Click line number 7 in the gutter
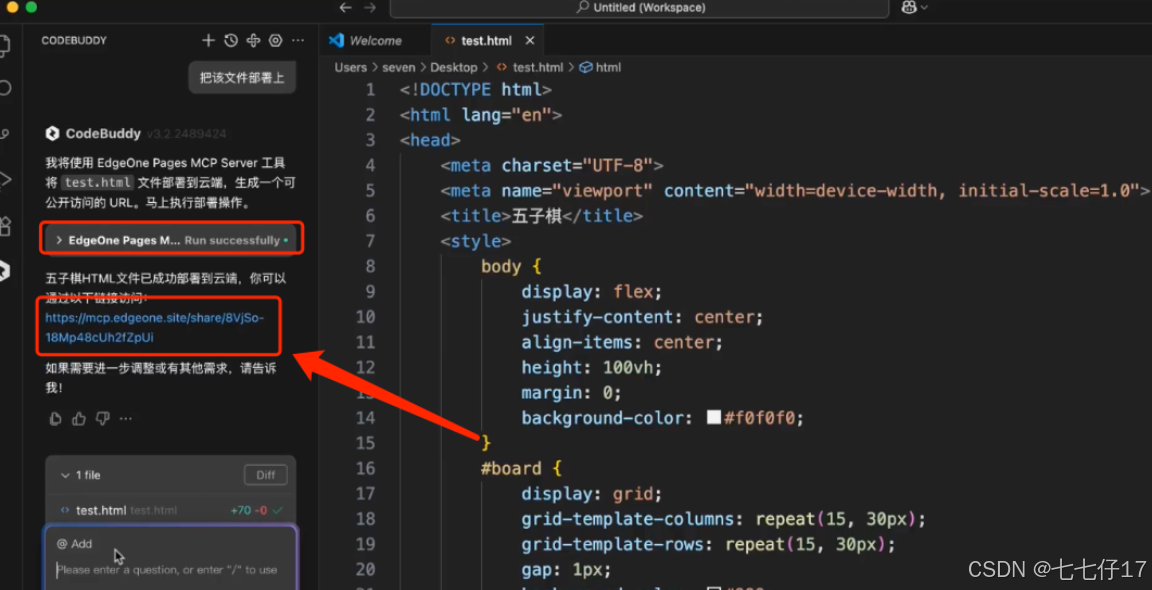This screenshot has height=590, width=1152. (x=370, y=241)
